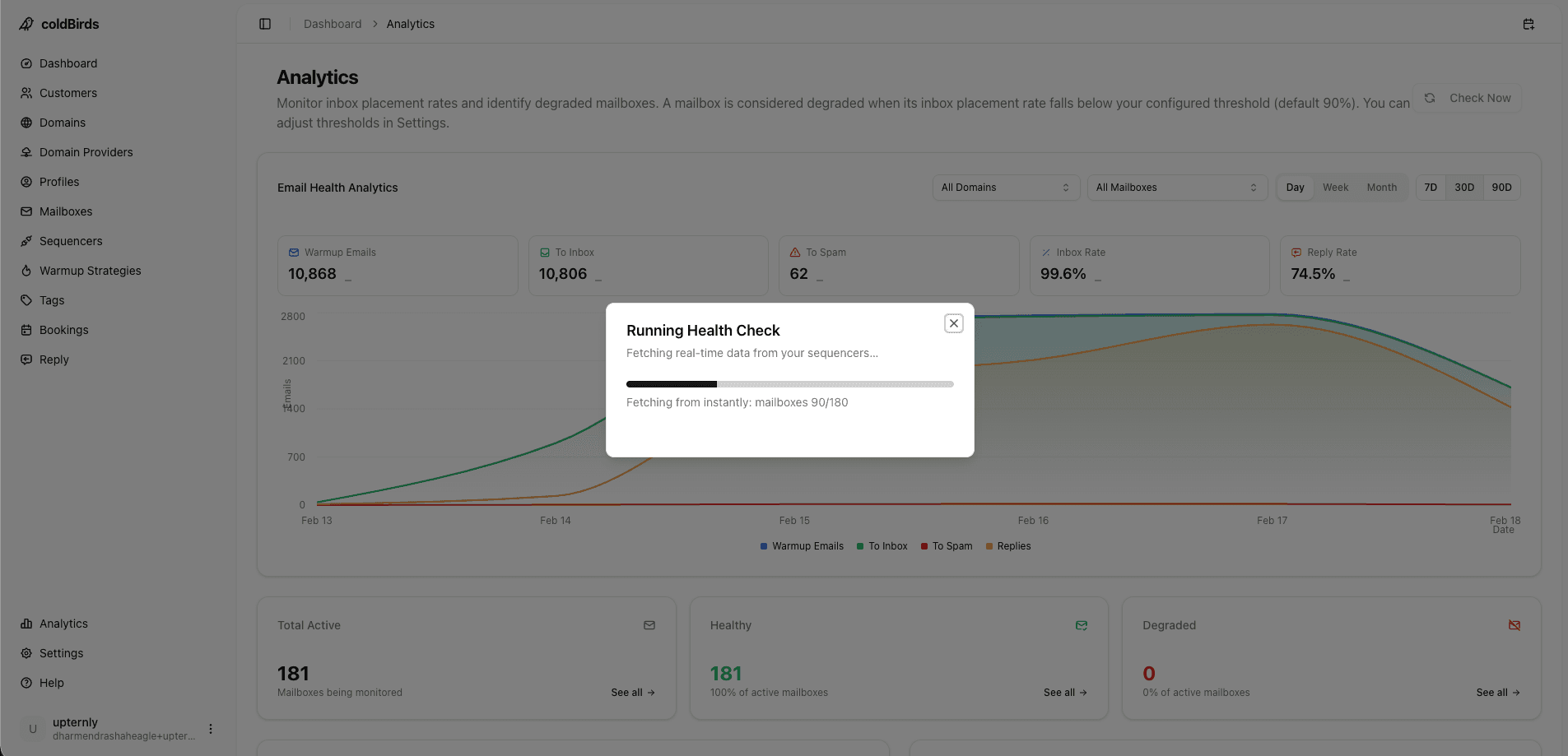Open Domain Providers using its server icon

pyautogui.click(x=26, y=151)
